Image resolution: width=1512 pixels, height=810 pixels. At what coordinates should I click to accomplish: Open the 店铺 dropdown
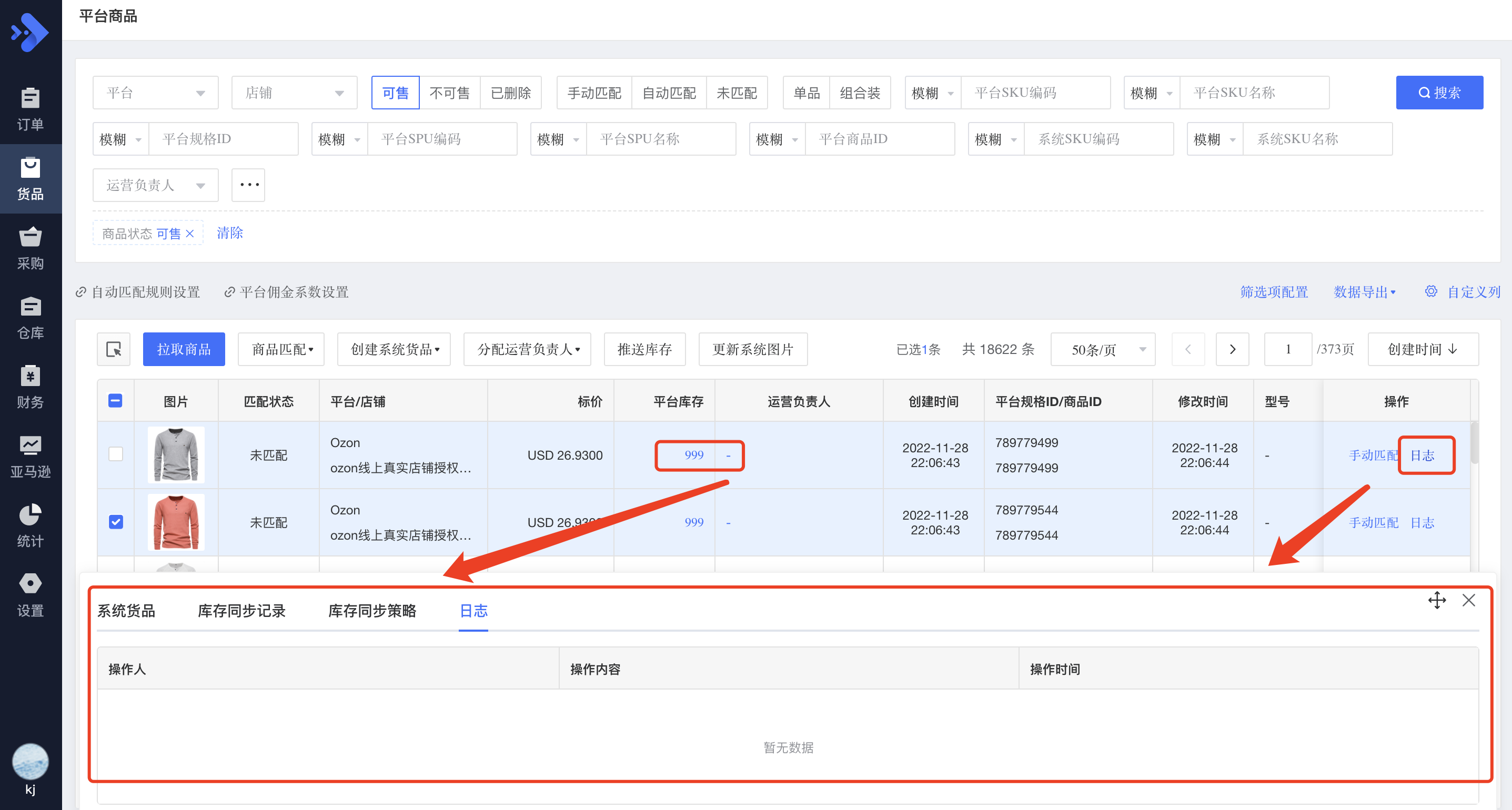click(294, 93)
